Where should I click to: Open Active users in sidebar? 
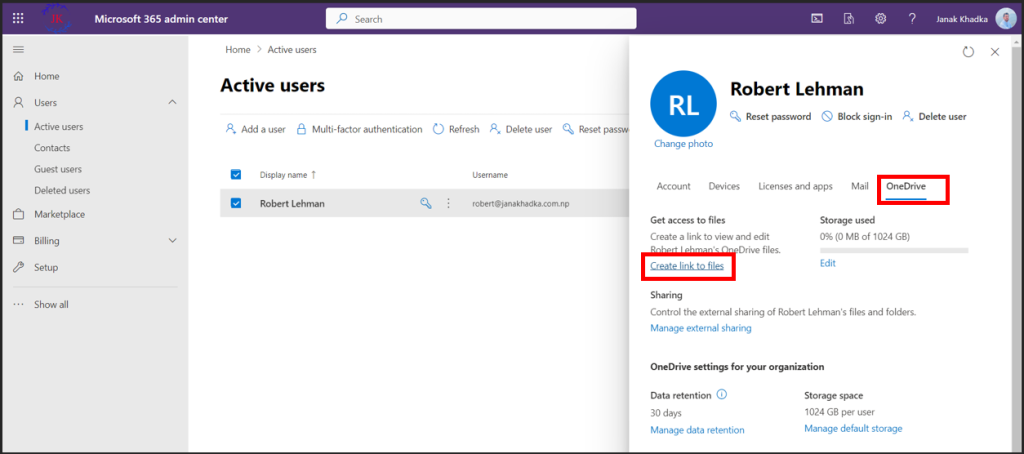point(59,127)
